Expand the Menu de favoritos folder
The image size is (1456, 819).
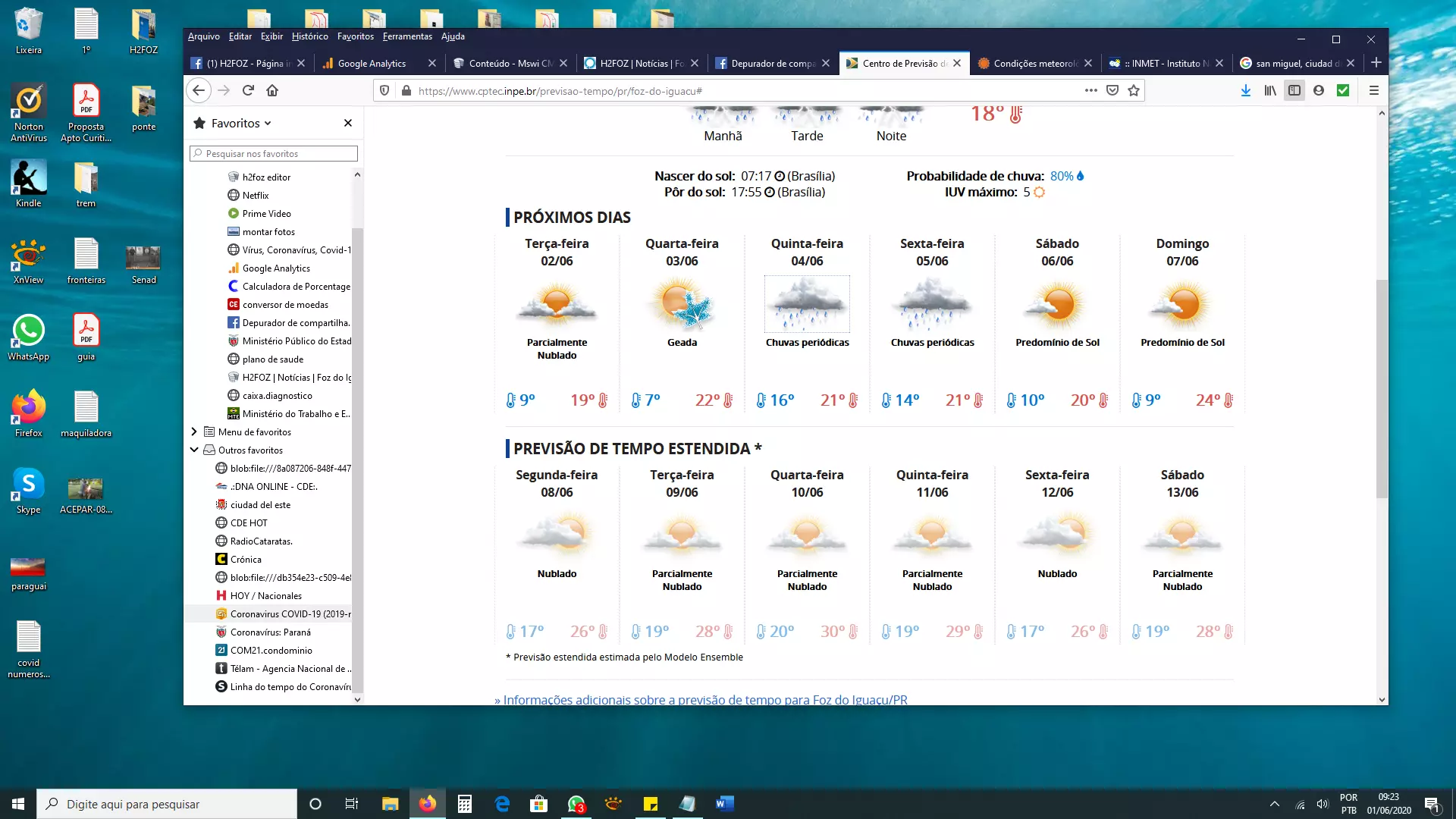(x=194, y=431)
